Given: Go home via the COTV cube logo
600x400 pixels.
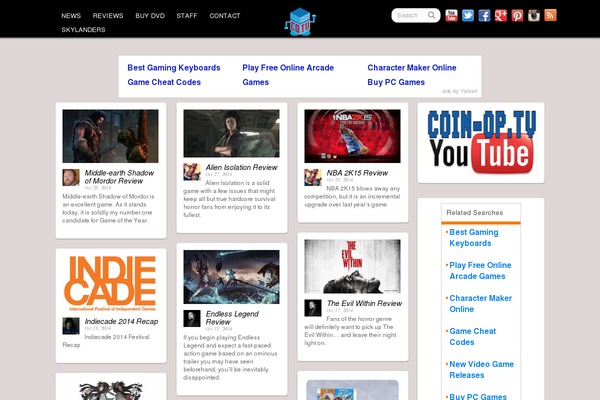Looking at the screenshot, I should point(300,22).
